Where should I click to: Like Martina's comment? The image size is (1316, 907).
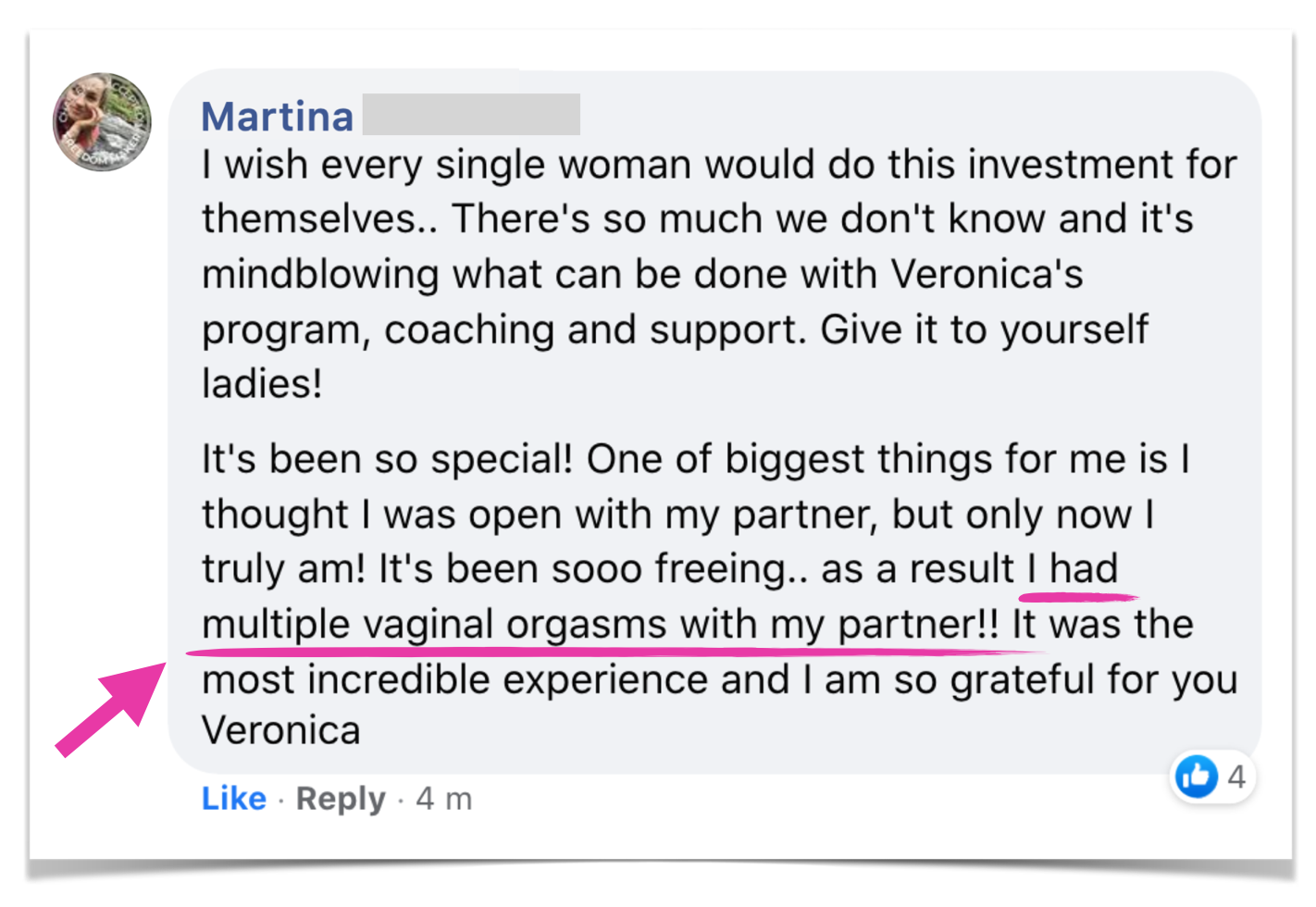point(233,798)
